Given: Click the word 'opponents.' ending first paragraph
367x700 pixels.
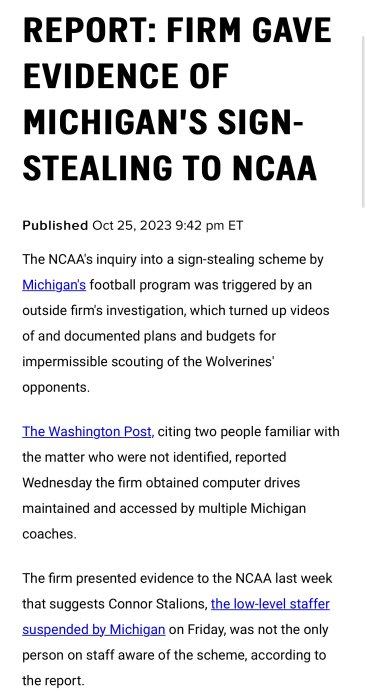Looking at the screenshot, I should [56, 388].
